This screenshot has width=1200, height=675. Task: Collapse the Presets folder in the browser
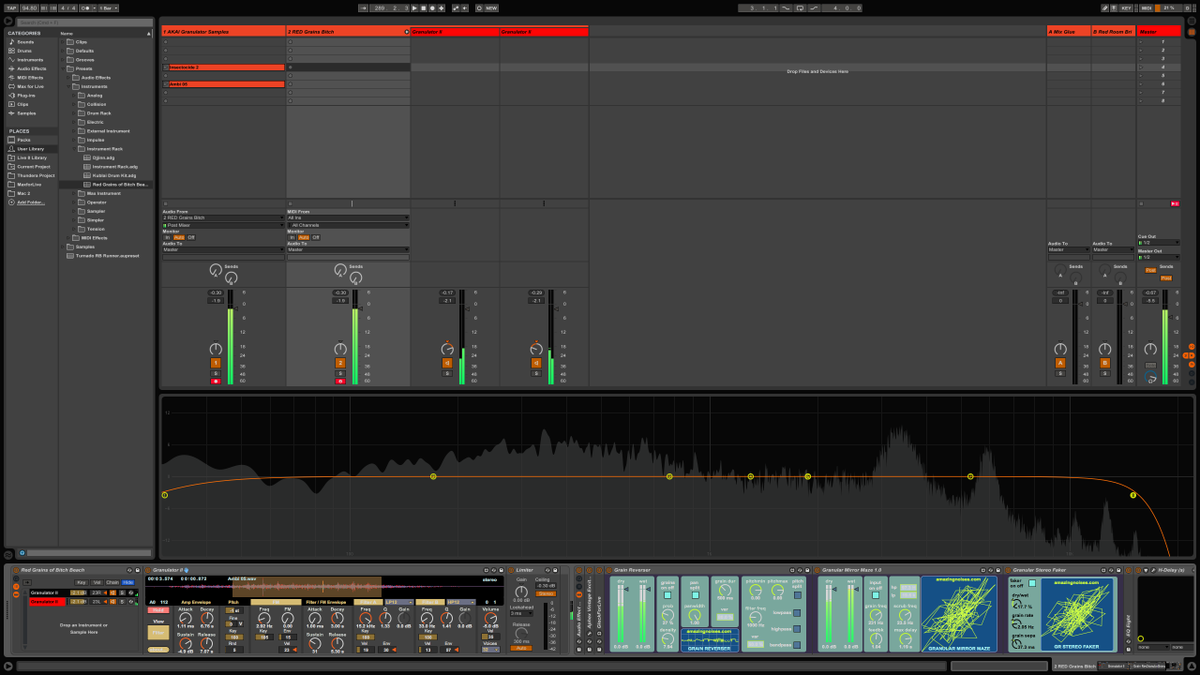click(64, 68)
